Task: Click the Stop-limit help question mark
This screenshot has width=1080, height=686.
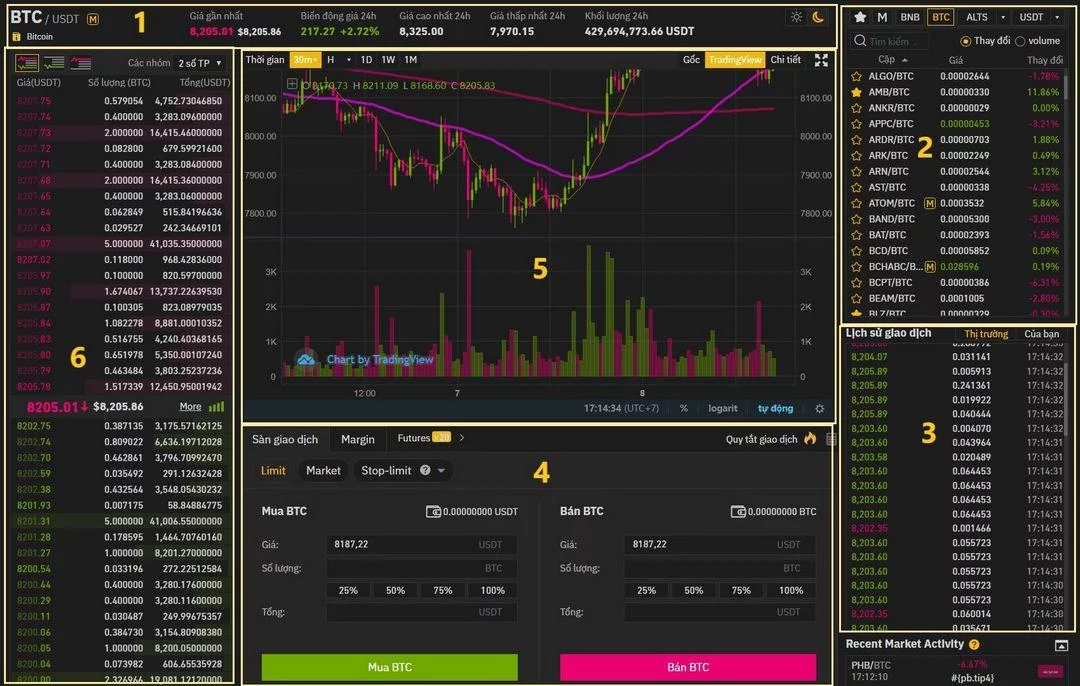Action: (x=425, y=470)
